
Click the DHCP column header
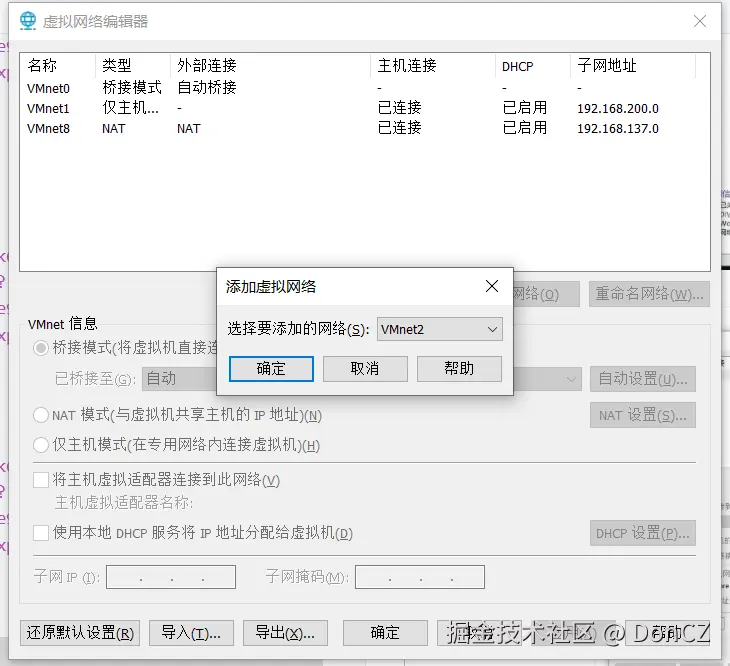[533, 65]
